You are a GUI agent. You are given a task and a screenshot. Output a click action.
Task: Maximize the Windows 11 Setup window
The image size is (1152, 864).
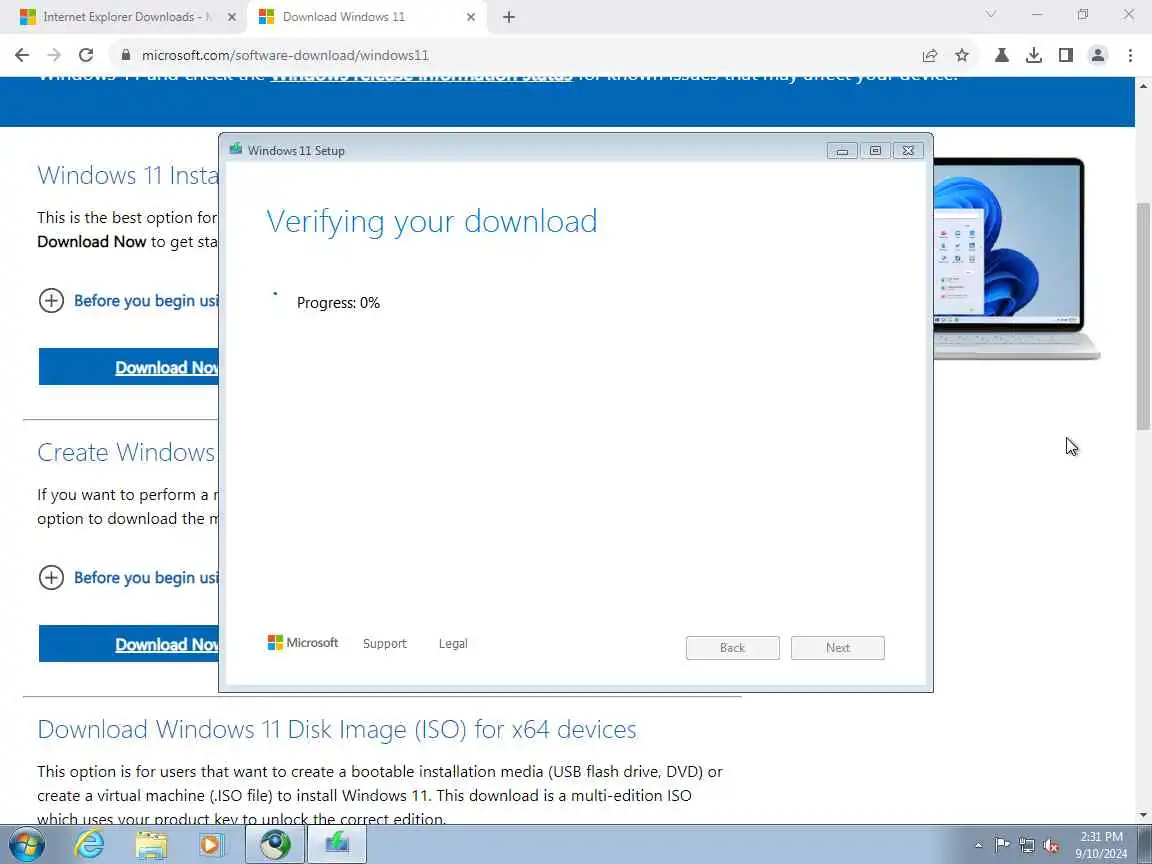coord(875,151)
